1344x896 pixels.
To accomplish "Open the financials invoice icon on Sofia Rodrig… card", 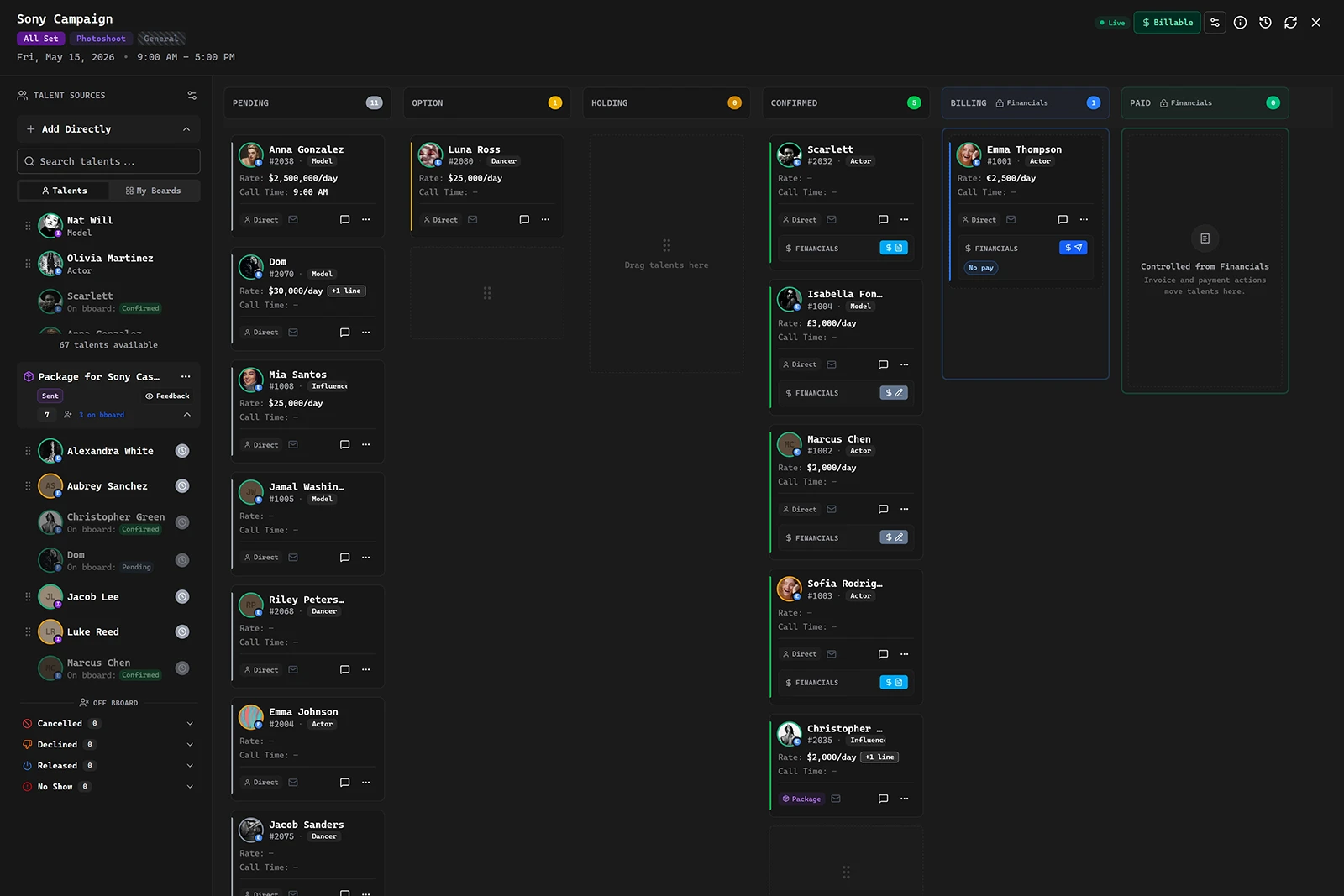I will 894,683.
